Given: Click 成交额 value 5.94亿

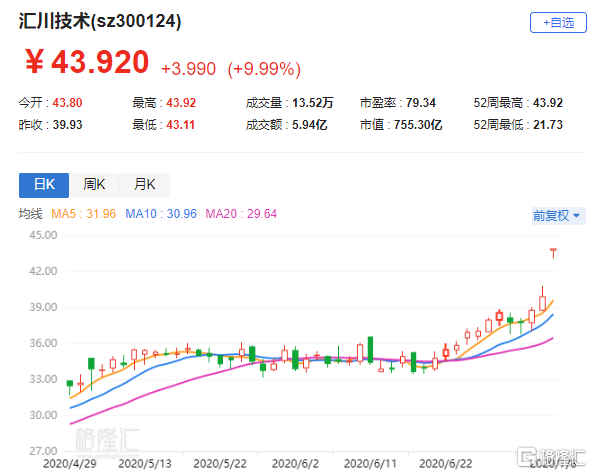Looking at the screenshot, I should pyautogui.click(x=310, y=125).
